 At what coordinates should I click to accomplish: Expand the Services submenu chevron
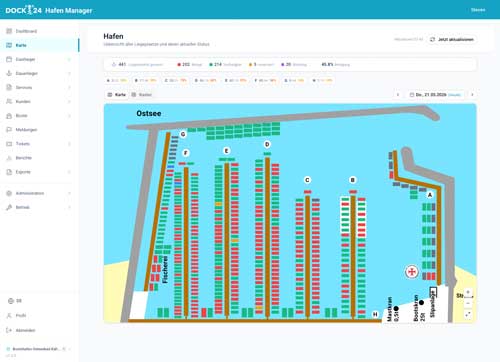pyautogui.click(x=69, y=87)
